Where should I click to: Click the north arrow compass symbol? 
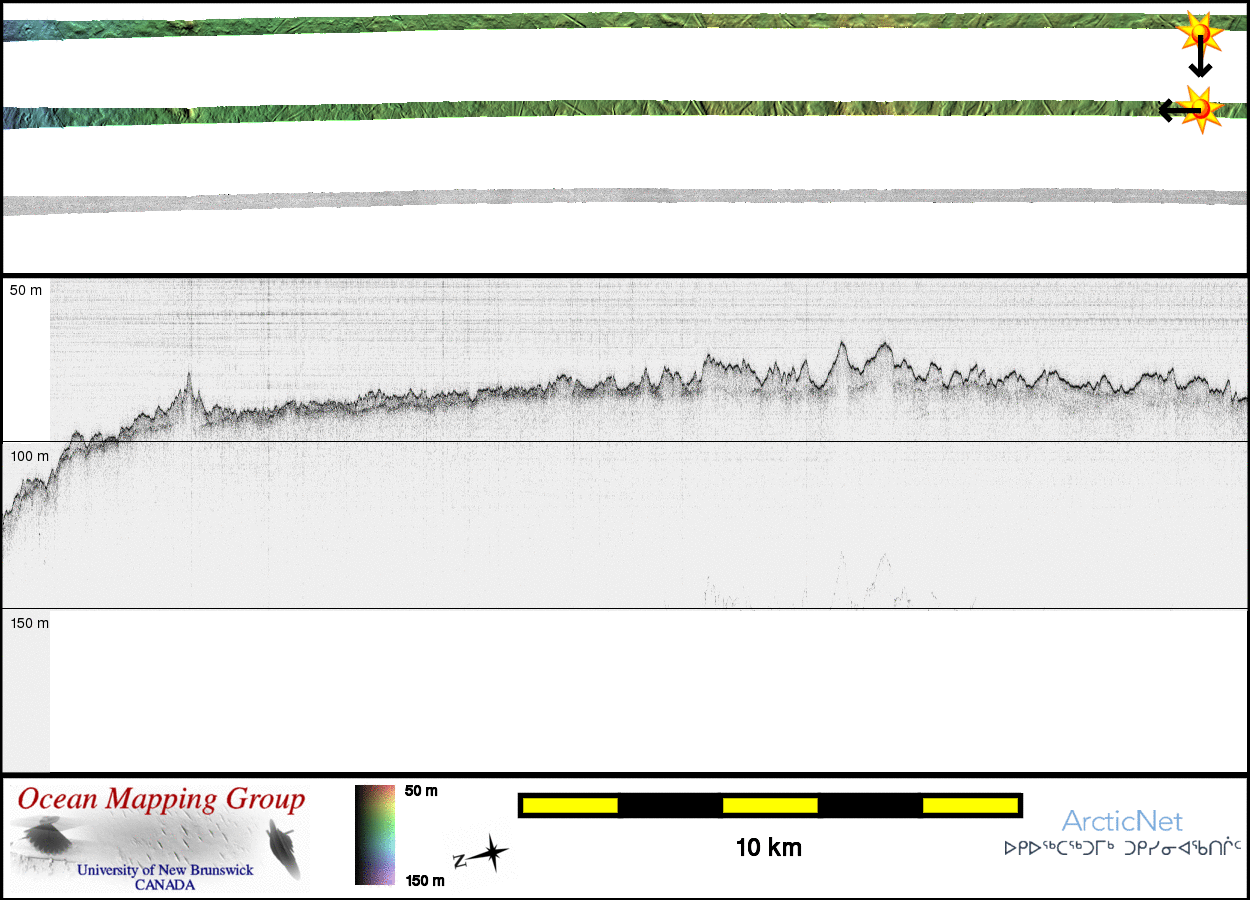tap(482, 855)
